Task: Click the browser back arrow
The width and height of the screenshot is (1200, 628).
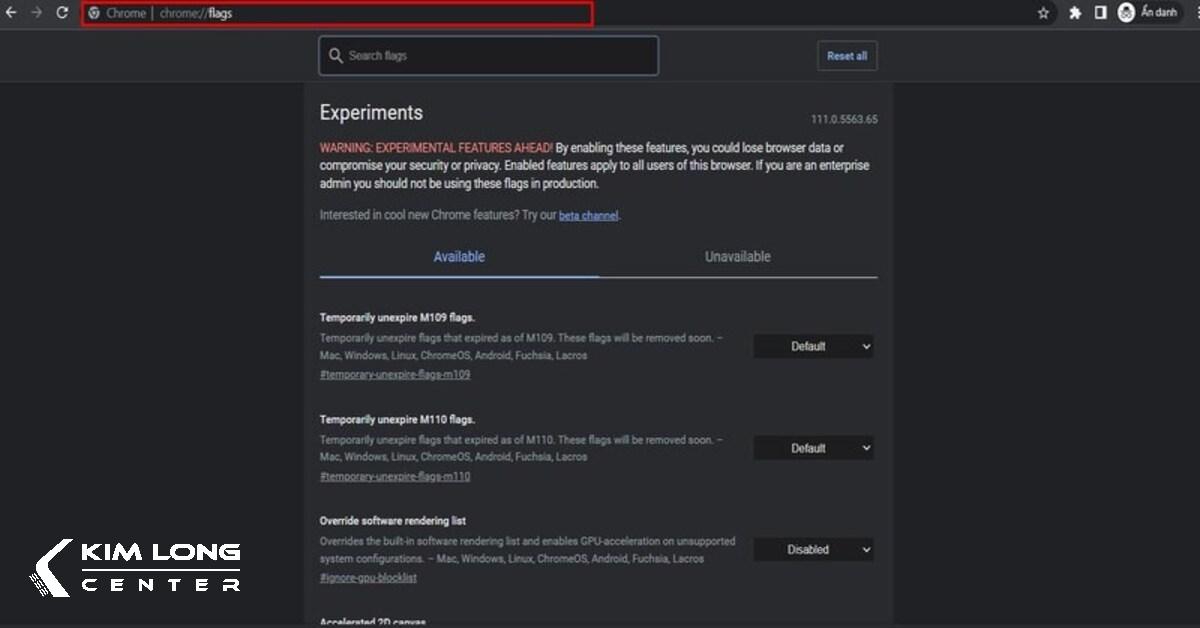Action: (12, 13)
